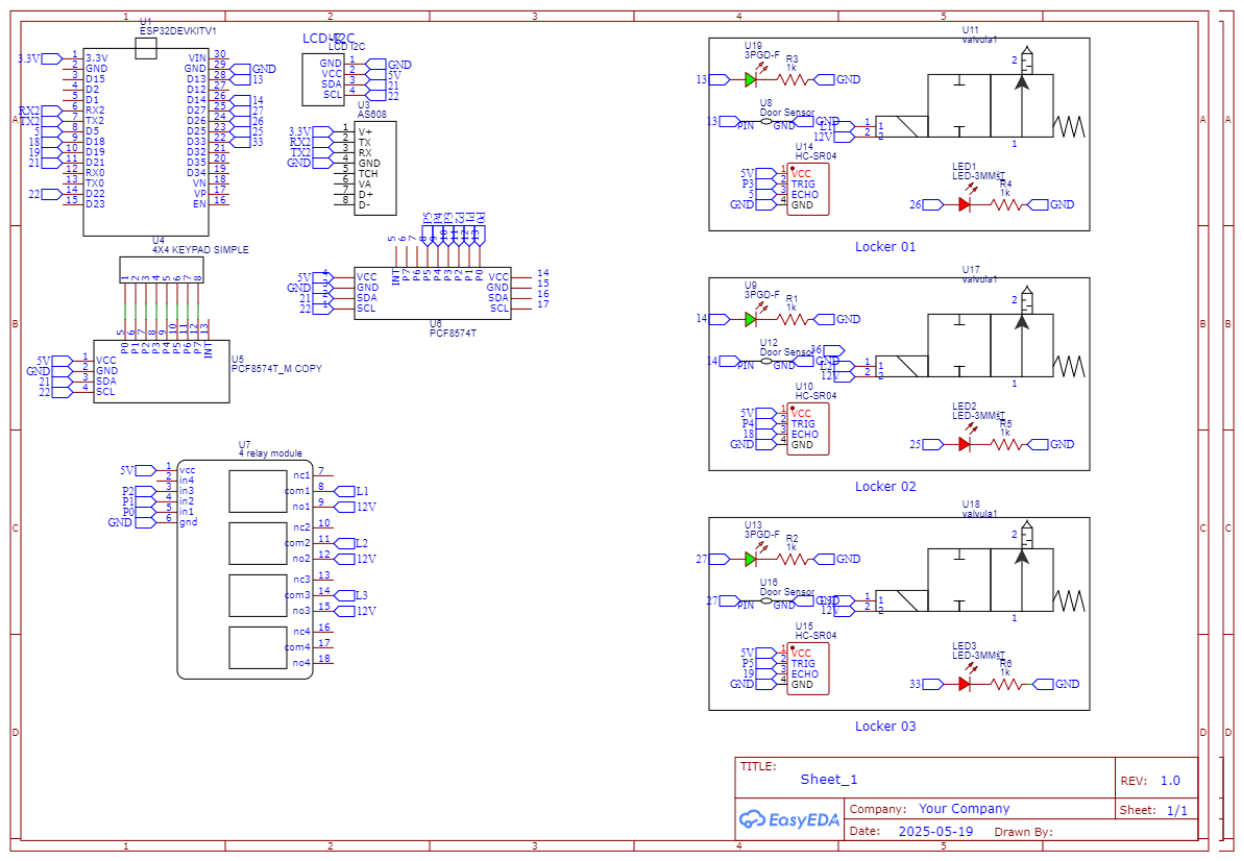Select the U14 HC-SR04 sensor block

pyautogui.click(x=808, y=189)
